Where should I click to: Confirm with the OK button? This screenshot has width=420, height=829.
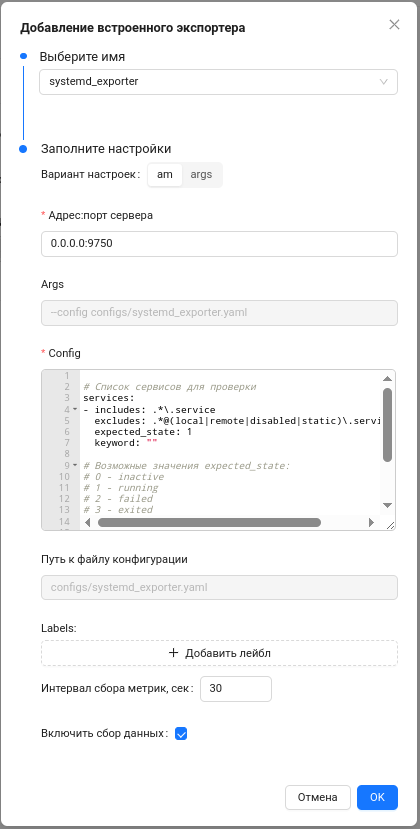[377, 797]
